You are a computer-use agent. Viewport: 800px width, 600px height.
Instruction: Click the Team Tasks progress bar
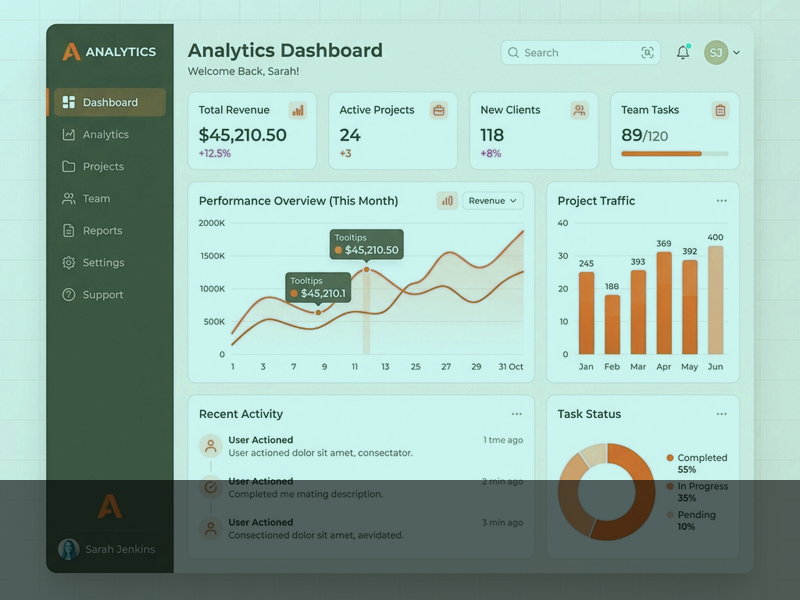click(x=675, y=154)
